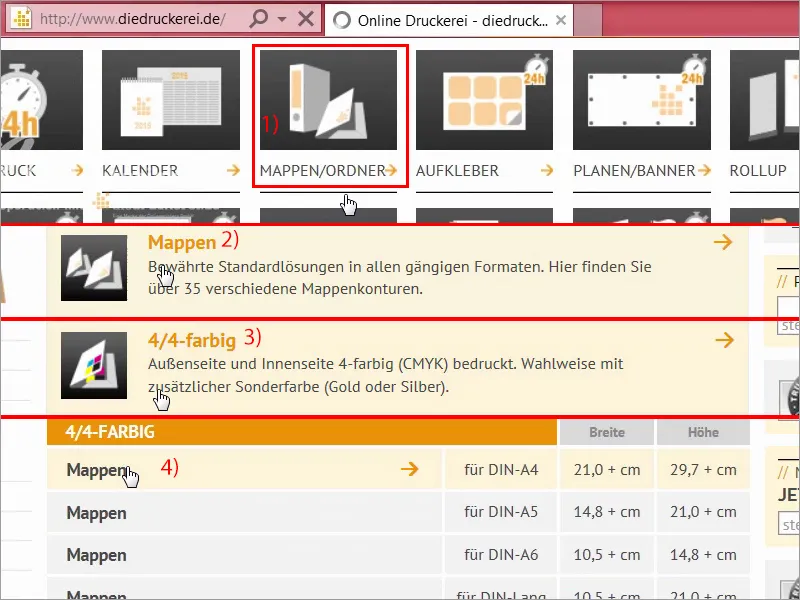Click the Höhe column header
Image resolution: width=800 pixels, height=600 pixels.
(x=703, y=433)
